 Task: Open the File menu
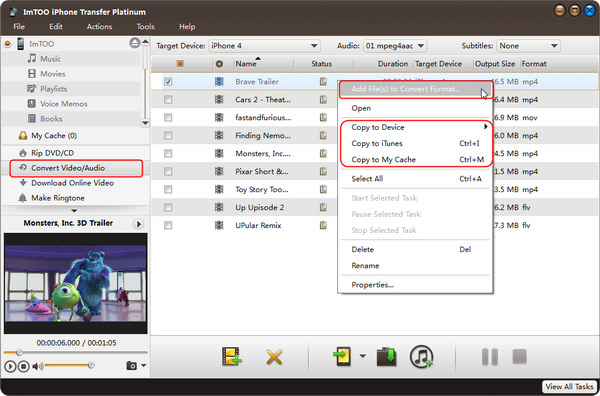(19, 27)
